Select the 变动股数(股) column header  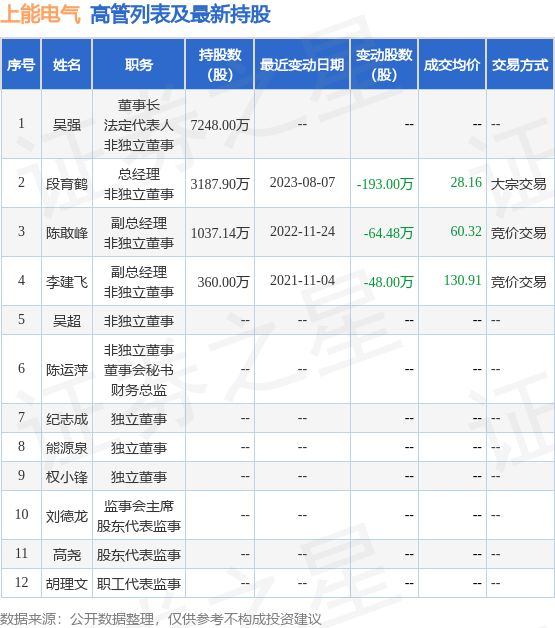(x=384, y=64)
